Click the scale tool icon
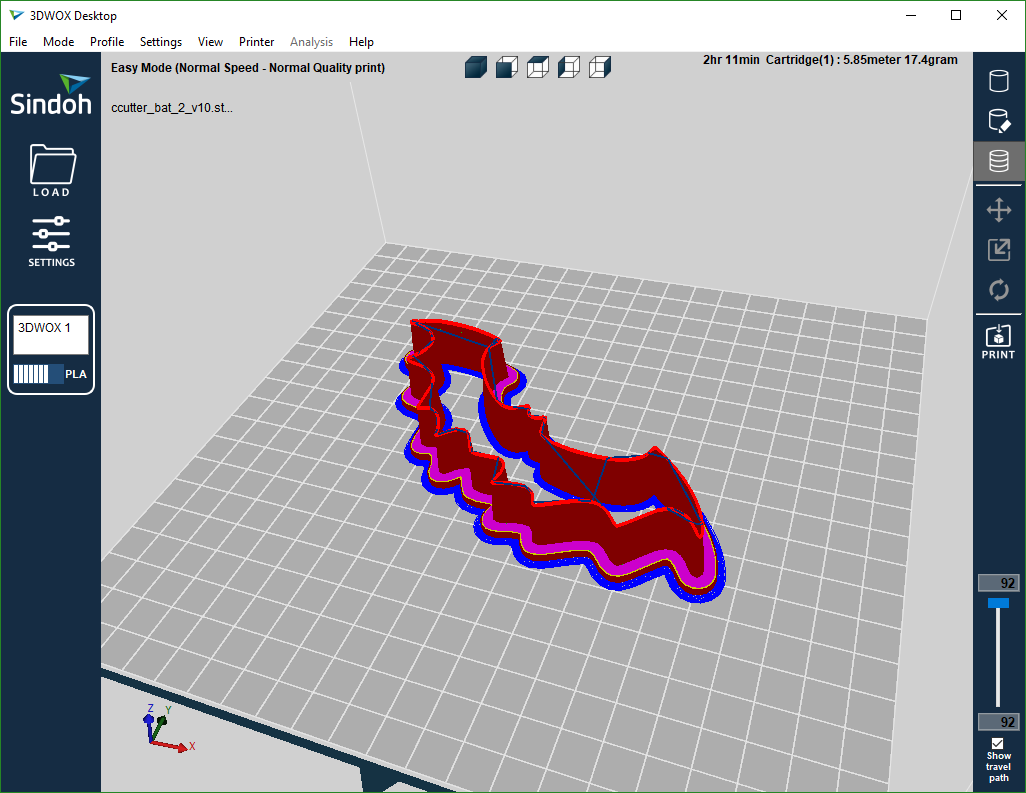This screenshot has width=1026, height=793. [x=998, y=250]
